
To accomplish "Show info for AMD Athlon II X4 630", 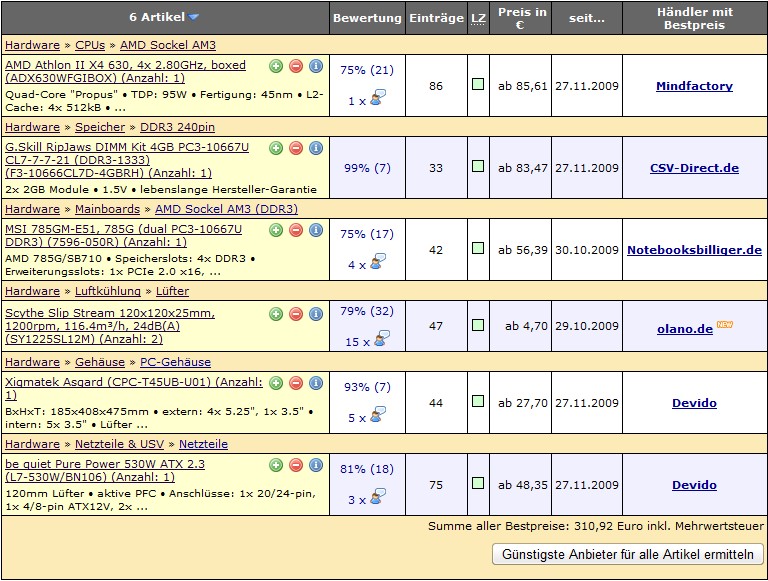I will (316, 66).
